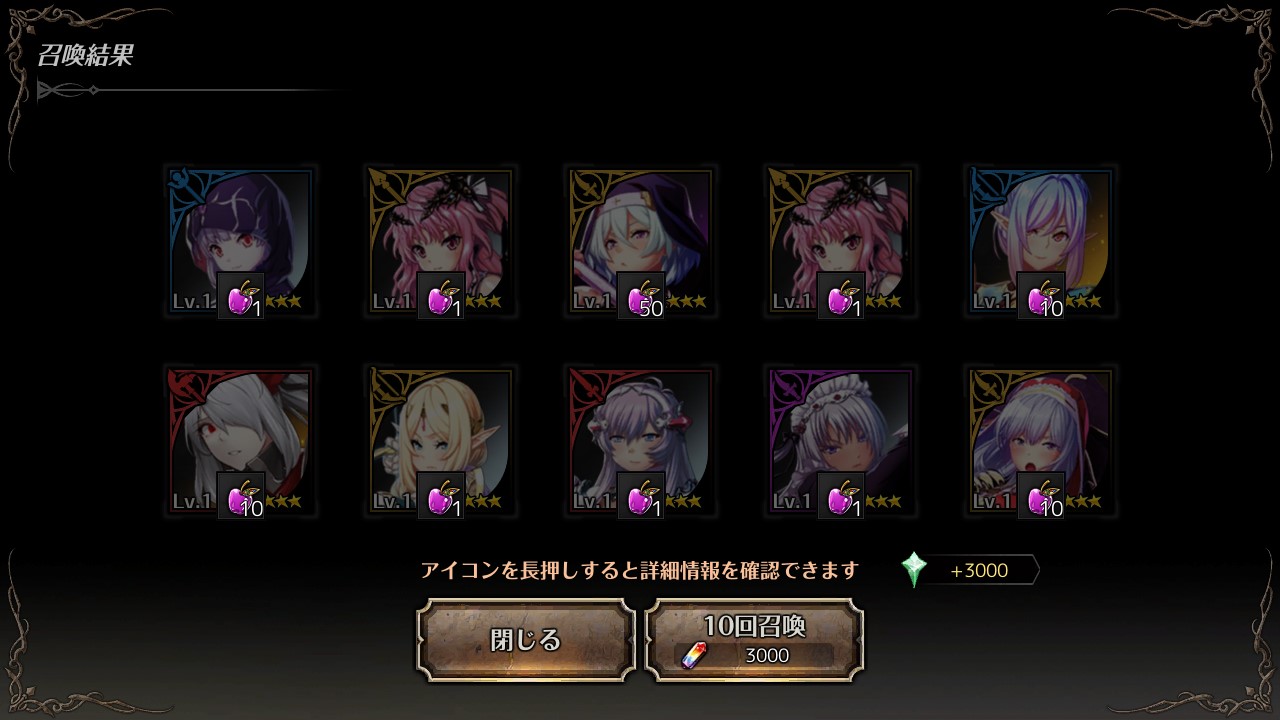The image size is (1280, 720).
Task: Click the green gem currency icon
Action: point(914,570)
